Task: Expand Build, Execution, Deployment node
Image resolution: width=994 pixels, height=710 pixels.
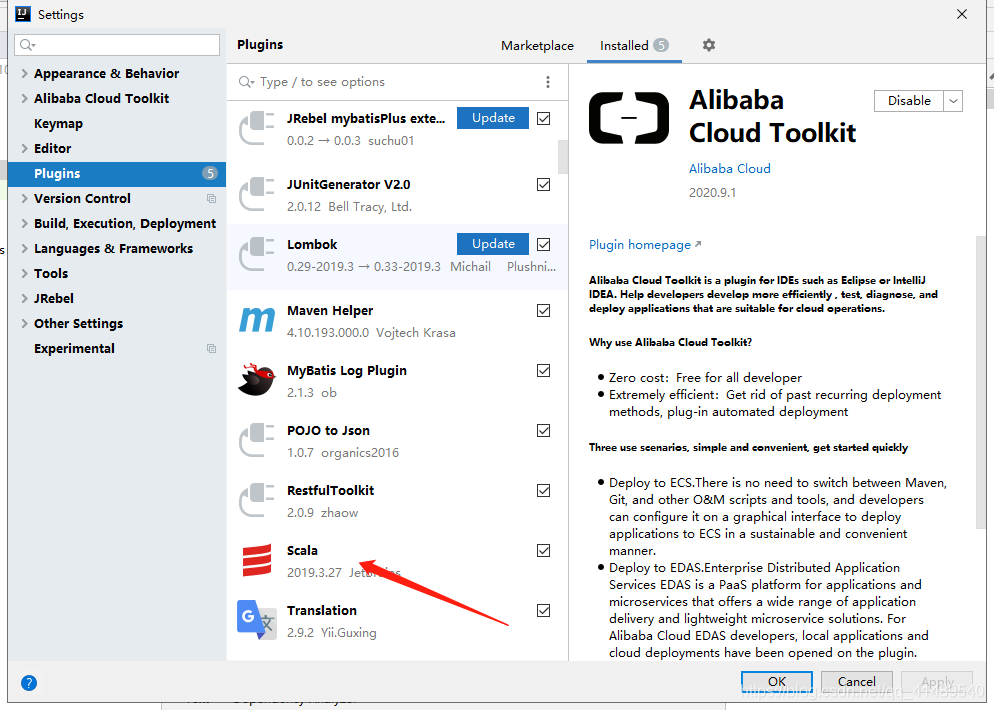Action: click(x=24, y=224)
